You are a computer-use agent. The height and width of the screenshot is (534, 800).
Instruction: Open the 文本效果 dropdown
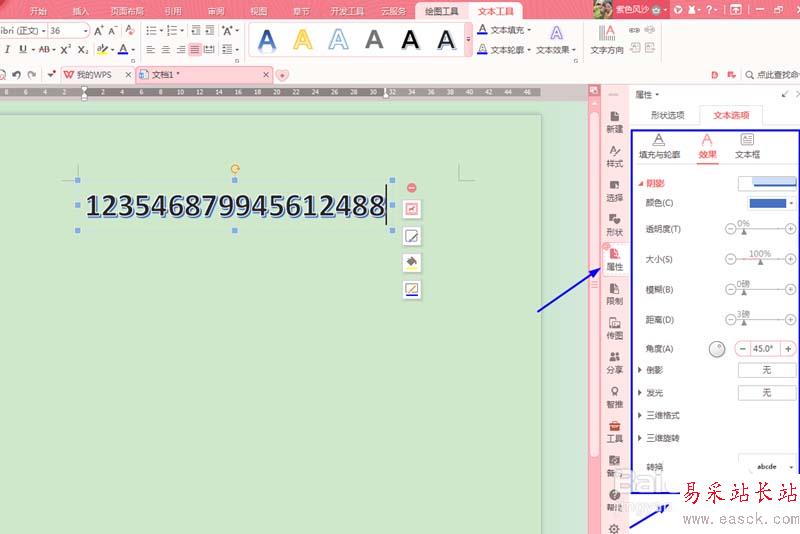556,49
